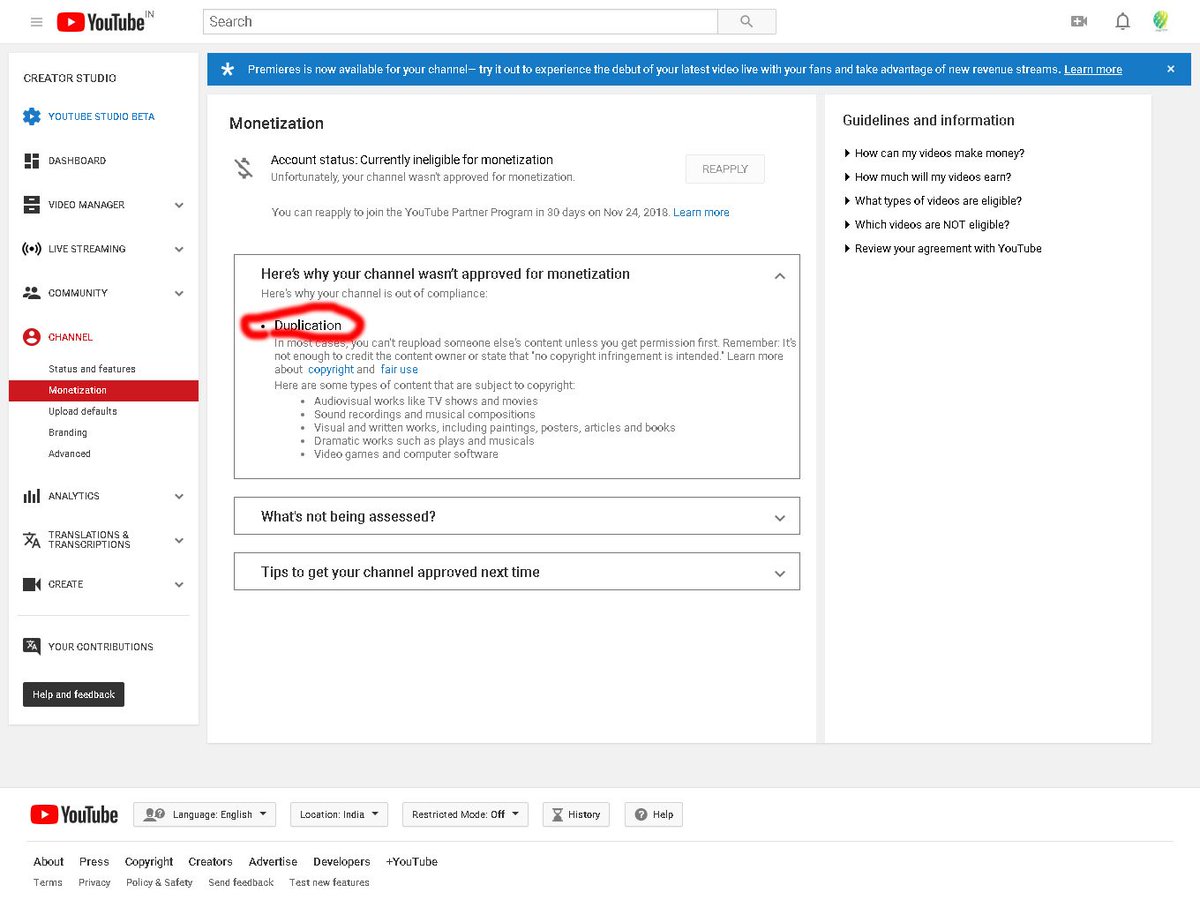The image size is (1200, 915).
Task: Open the notifications bell
Action: point(1123,22)
